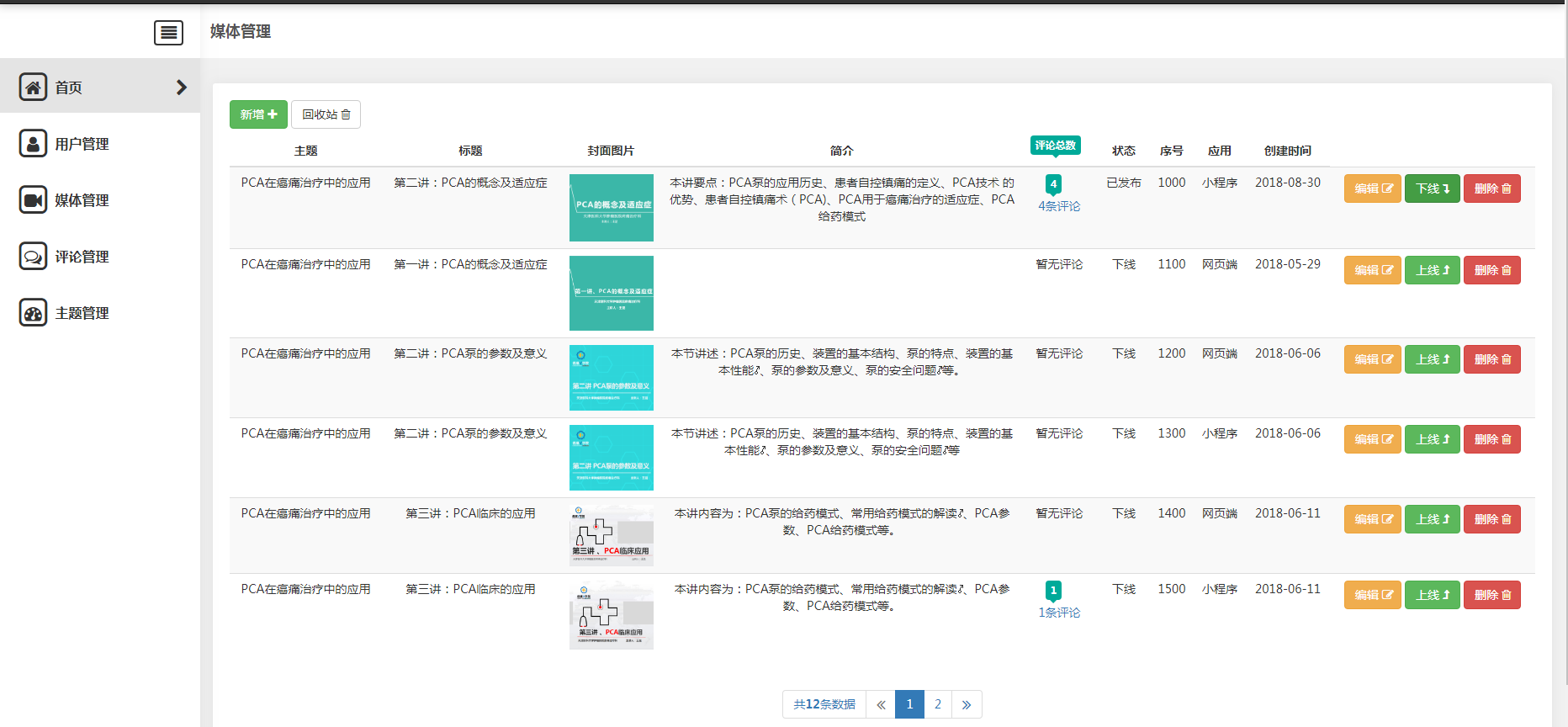The width and height of the screenshot is (1568, 727).
Task: Publish sequence 1500 item using 上线 button
Action: [x=1432, y=595]
